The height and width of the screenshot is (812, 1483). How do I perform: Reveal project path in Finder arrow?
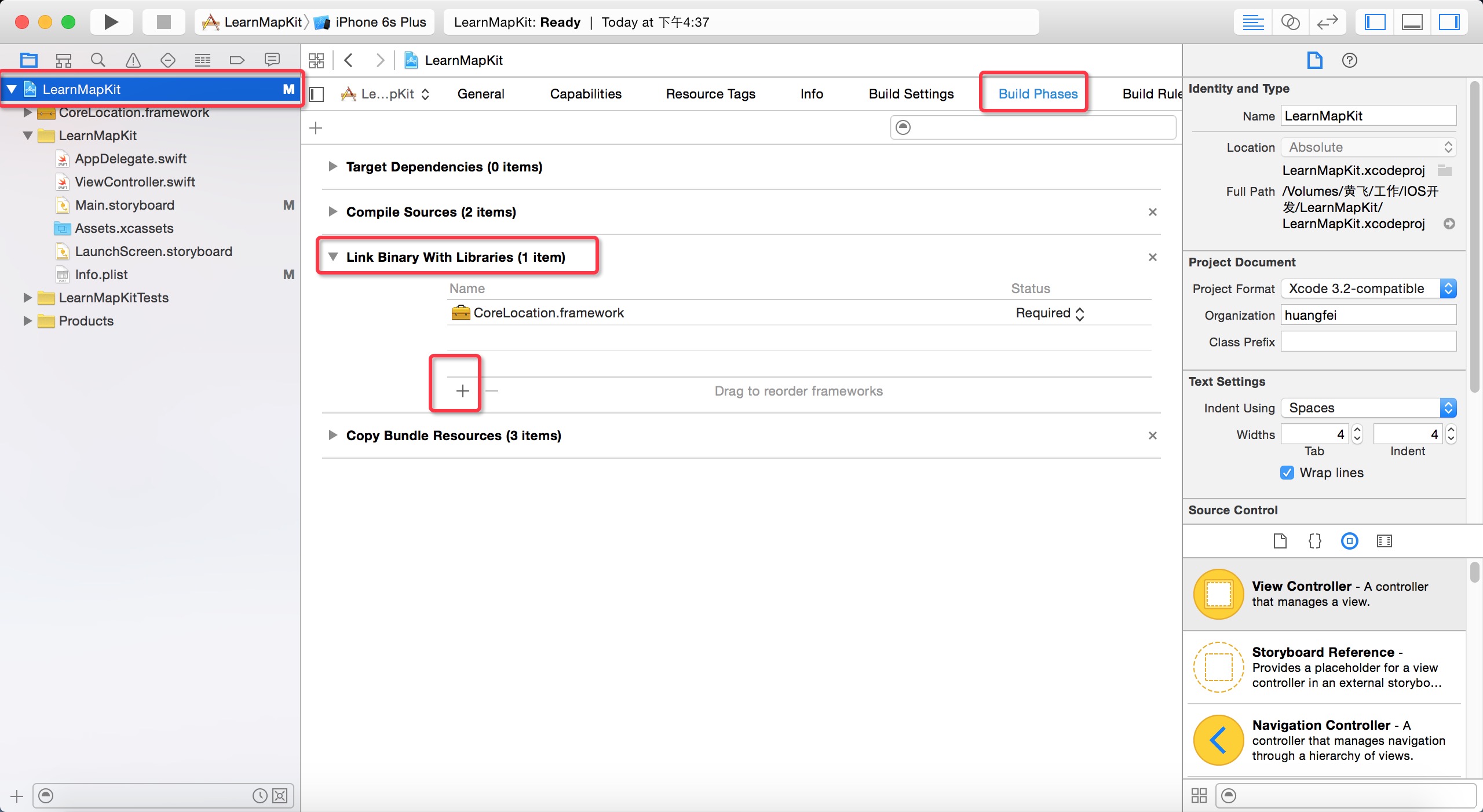1449,224
